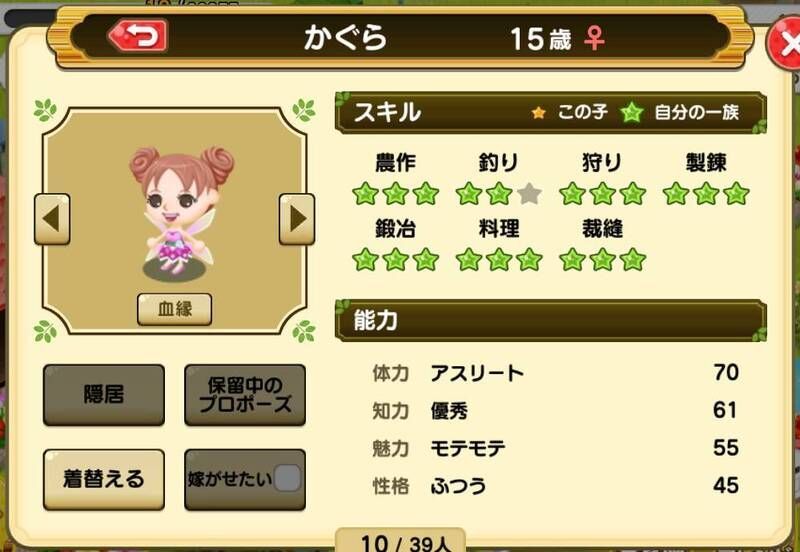Click the 魅力 モテモテ stat row
The image size is (800, 552).
point(555,448)
